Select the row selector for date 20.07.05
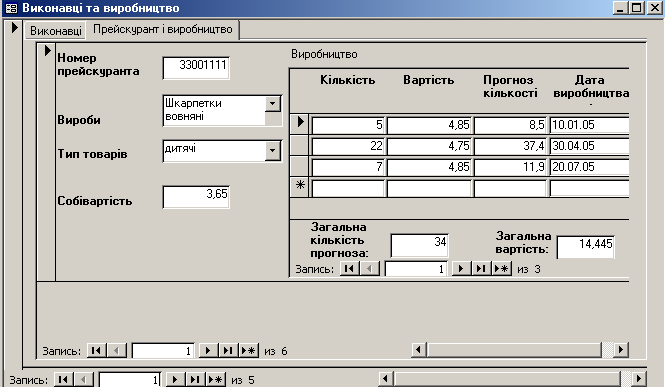This screenshot has height=387, width=665. pos(300,166)
